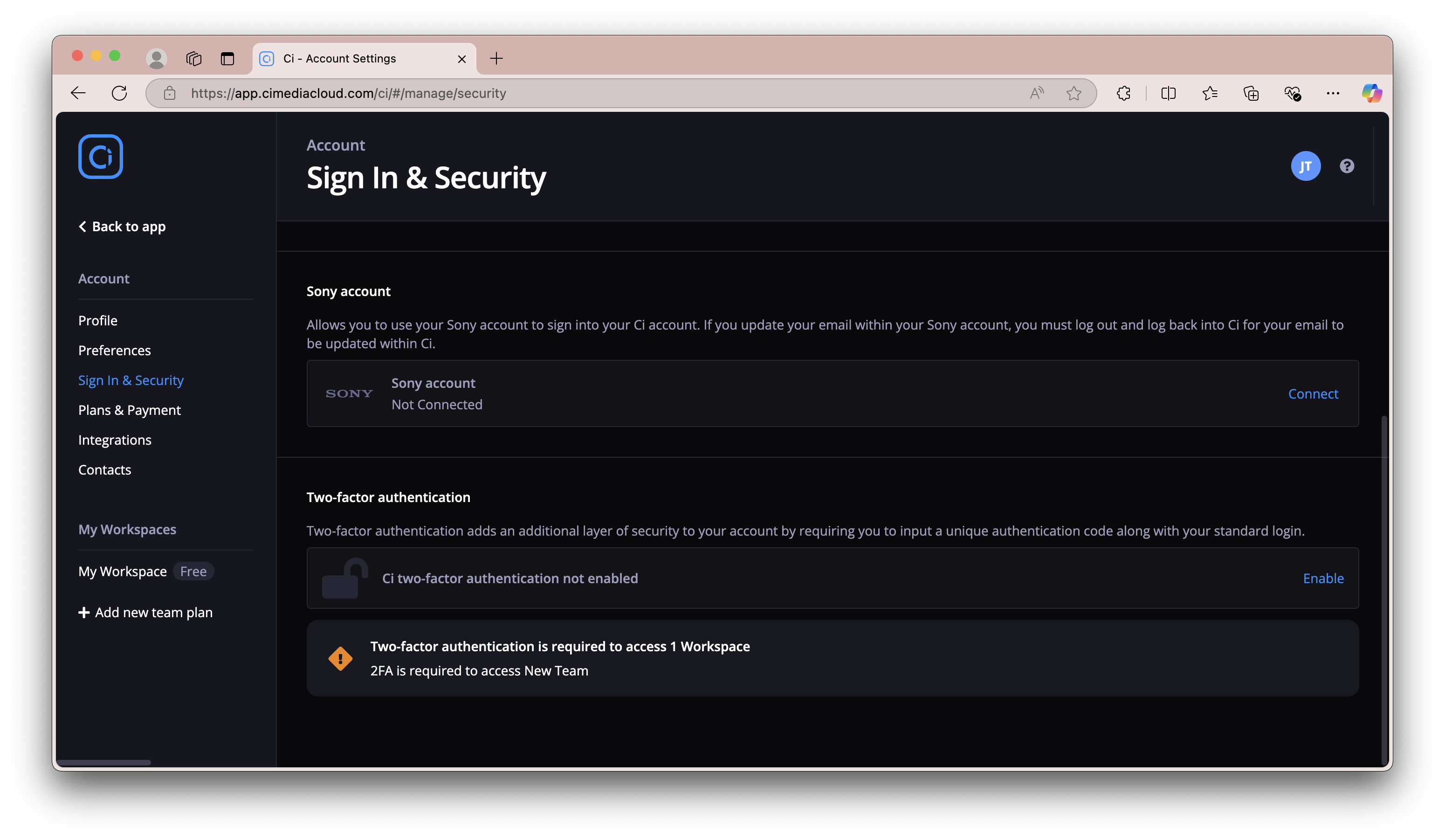Toggle the split screen browser icon
The height and width of the screenshot is (840, 1445).
tap(1168, 93)
